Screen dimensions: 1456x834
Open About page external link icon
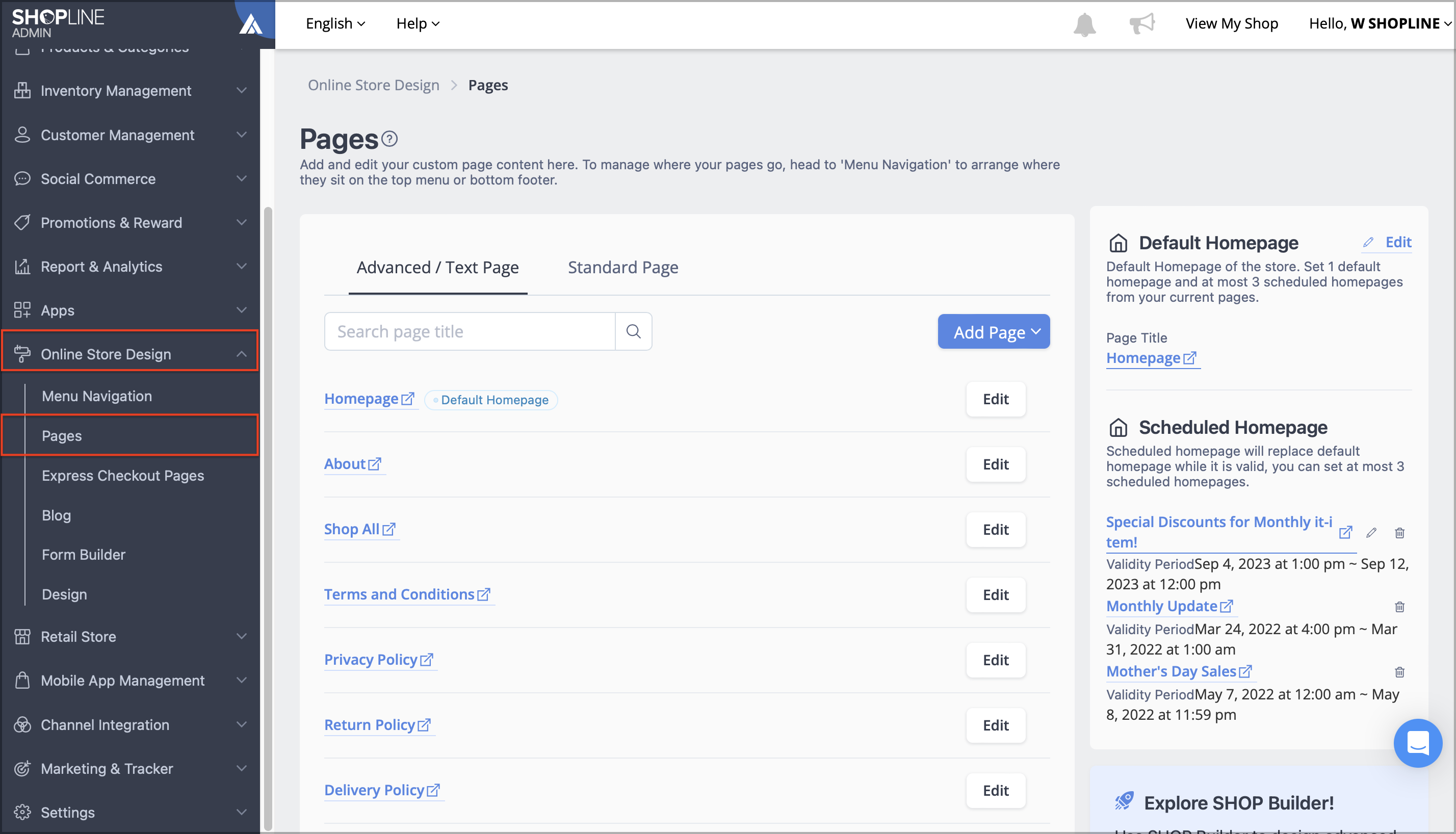click(375, 464)
